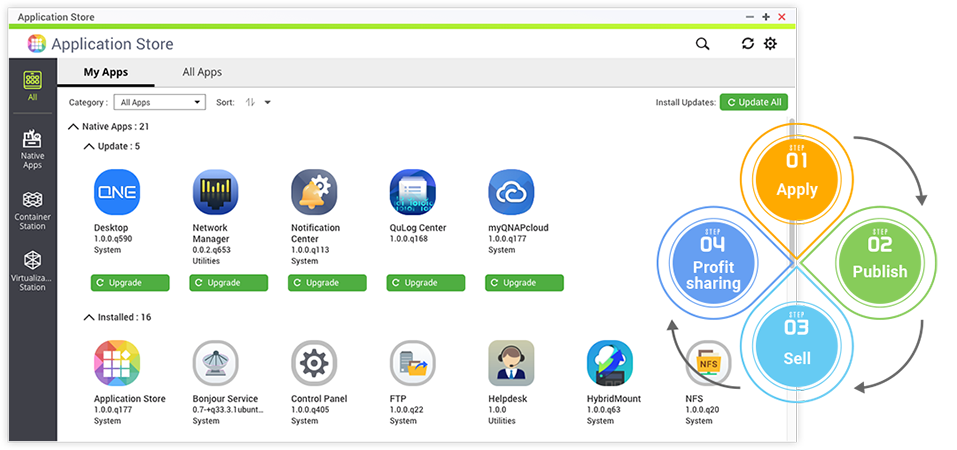Click the Install Updates label
This screenshot has height=450, width=957.
pos(686,103)
